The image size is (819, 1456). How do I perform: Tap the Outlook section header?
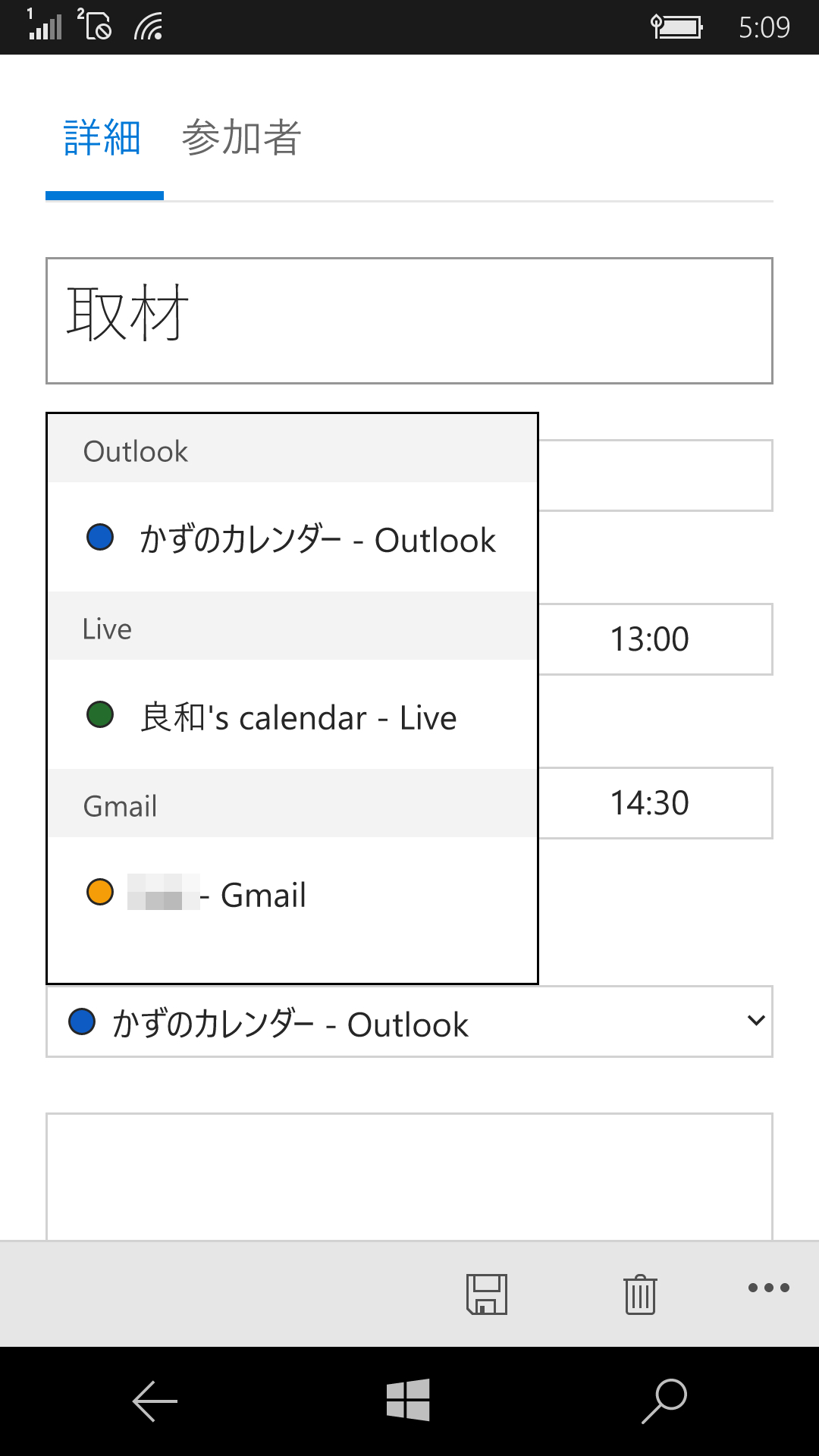pos(135,450)
